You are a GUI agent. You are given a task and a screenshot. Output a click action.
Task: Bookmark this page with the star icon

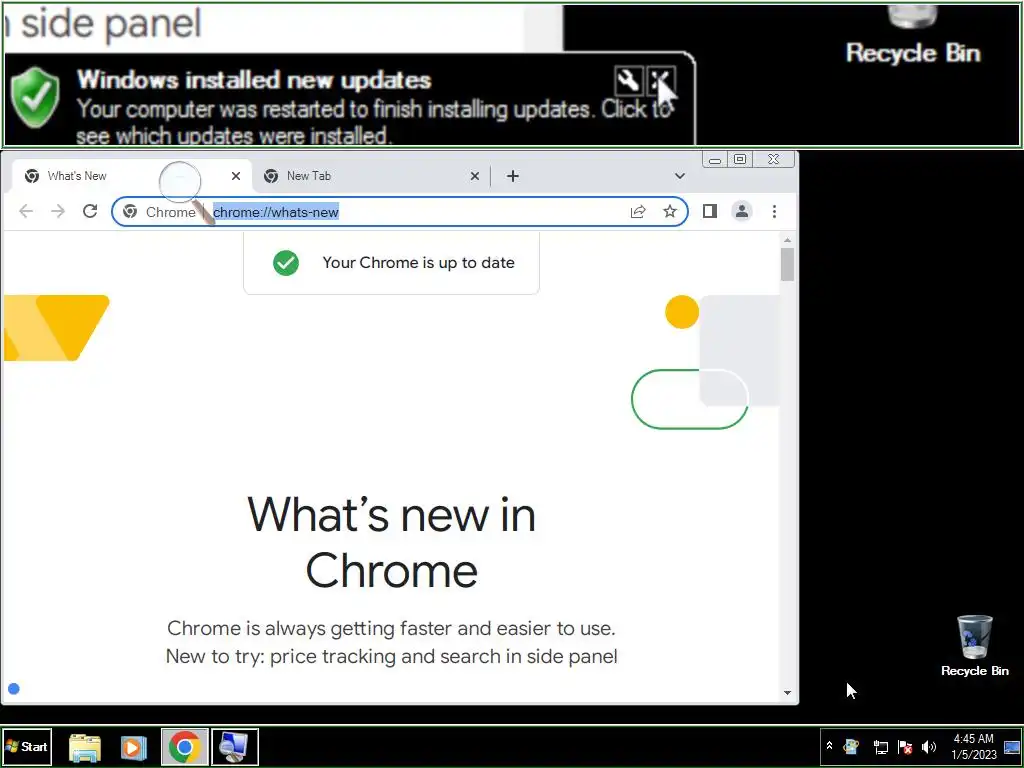(670, 211)
